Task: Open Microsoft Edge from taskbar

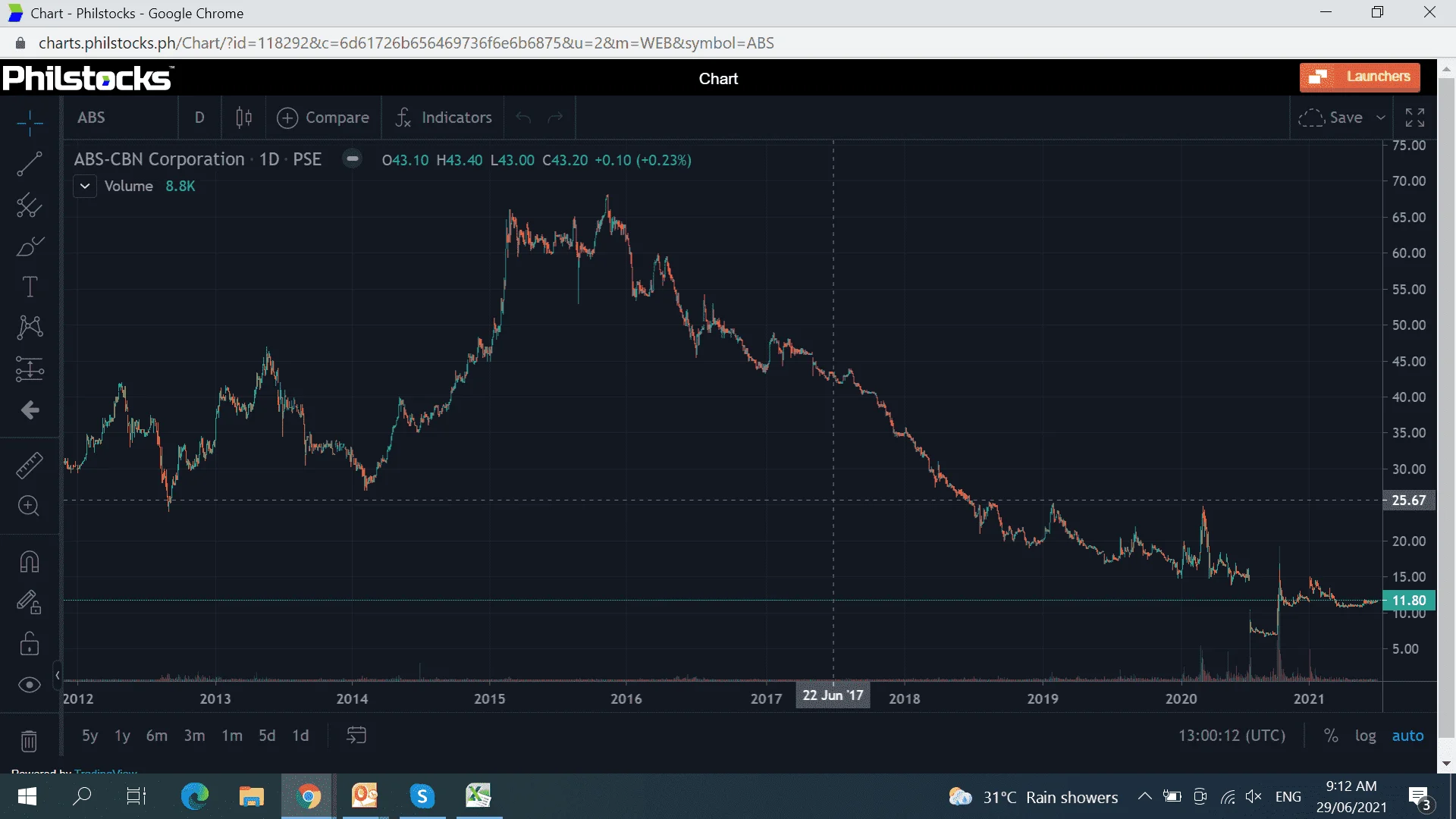Action: tap(195, 796)
